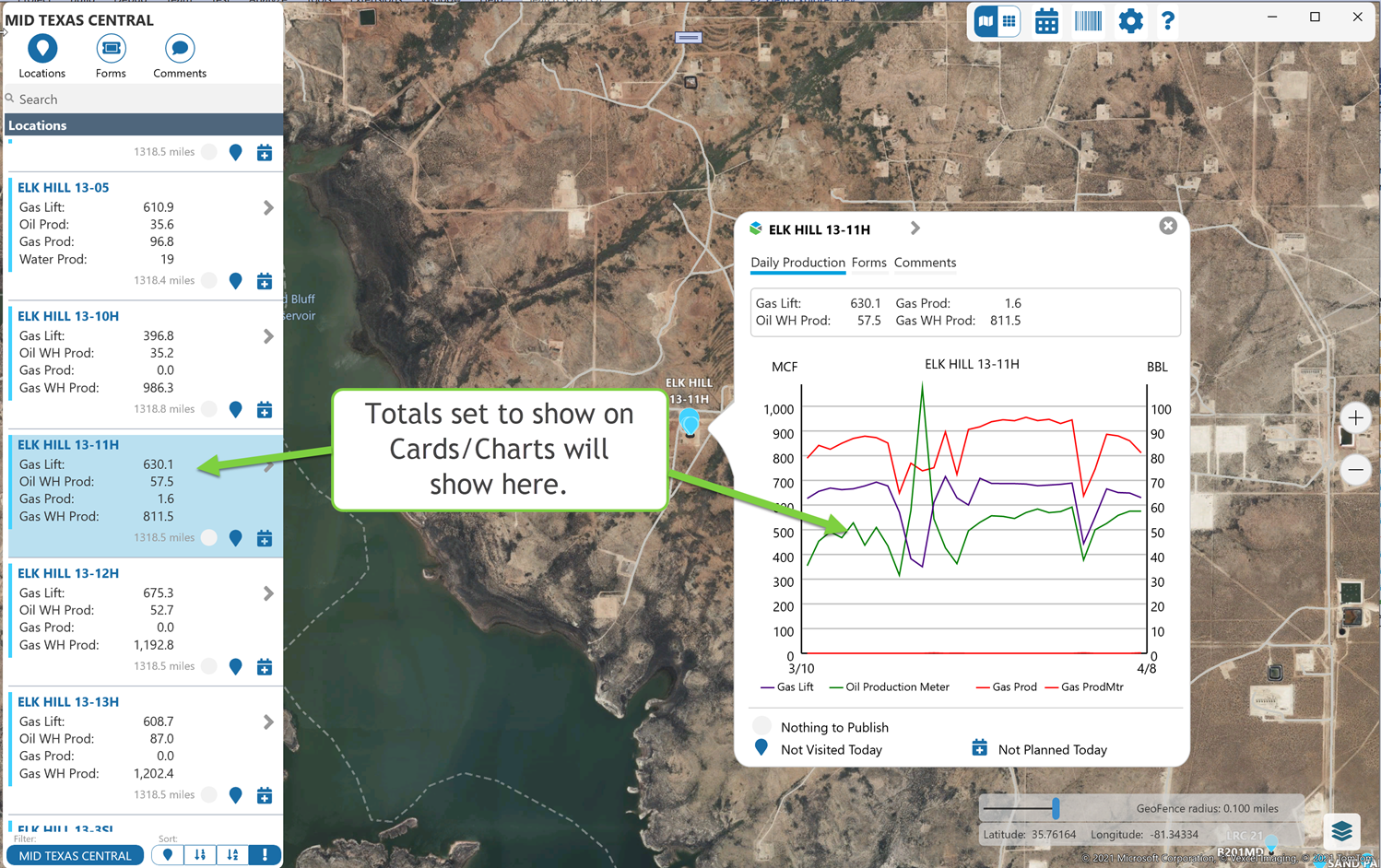Expand ELK HILL 13-12H details chevron
Image resolution: width=1381 pixels, height=868 pixels.
pos(268,593)
